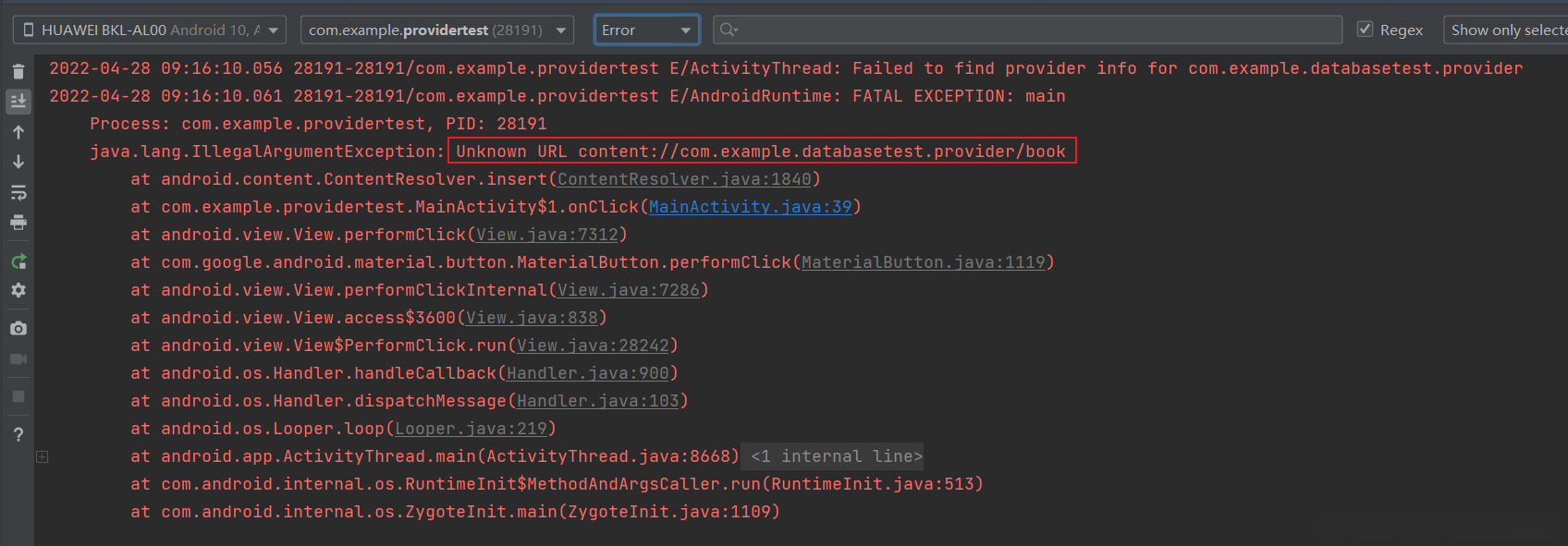Open the MaterialButton.java:1119 link
Screen dimensions: 1568x546
[x=923, y=262]
